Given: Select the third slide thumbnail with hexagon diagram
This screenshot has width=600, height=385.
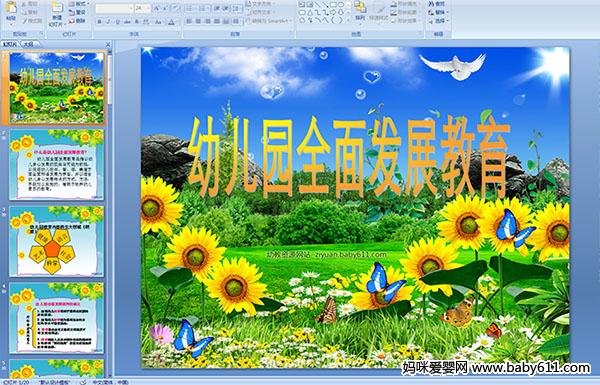Looking at the screenshot, I should click(x=56, y=241).
